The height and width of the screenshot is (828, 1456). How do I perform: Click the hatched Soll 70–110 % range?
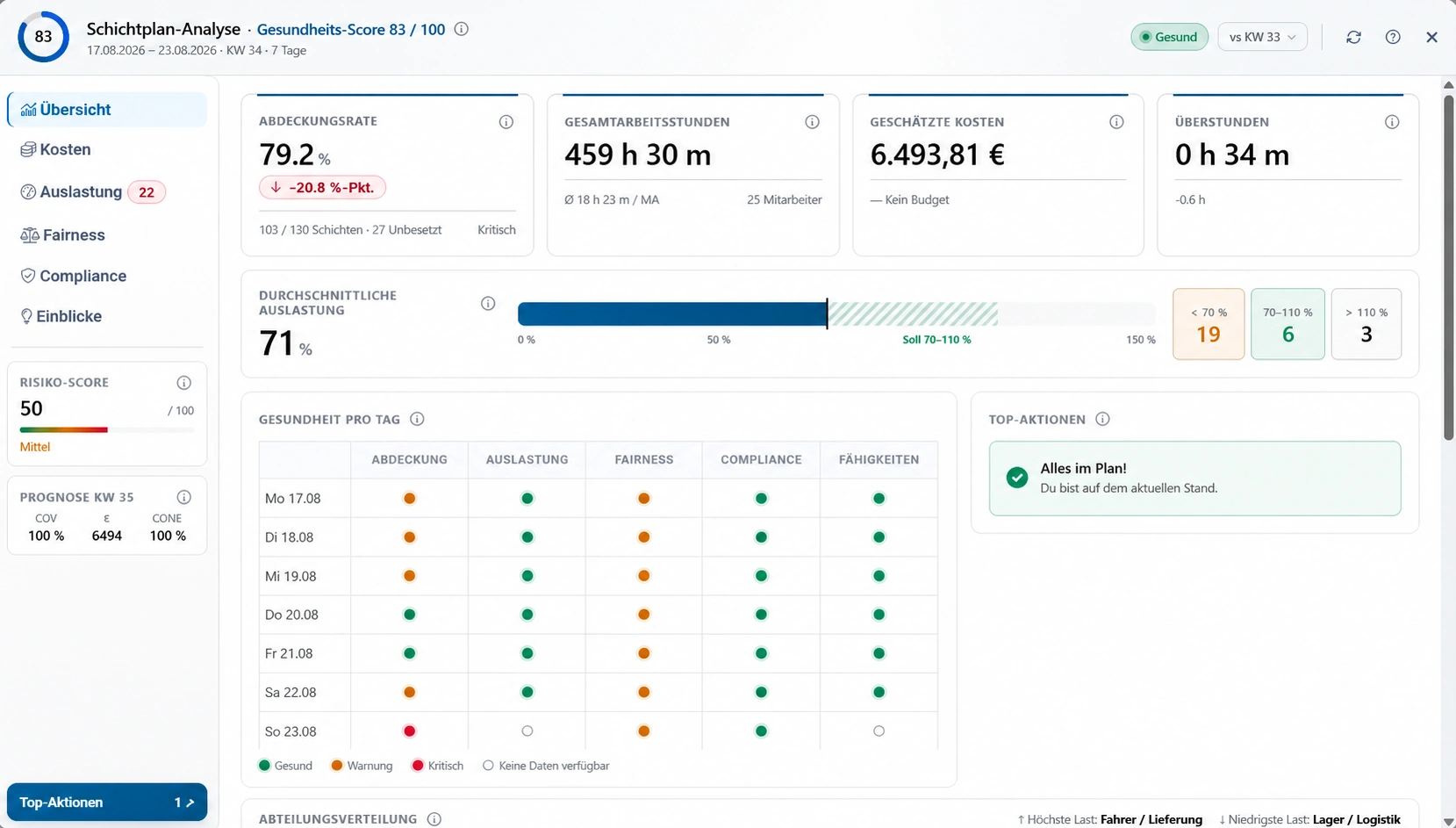tap(913, 313)
